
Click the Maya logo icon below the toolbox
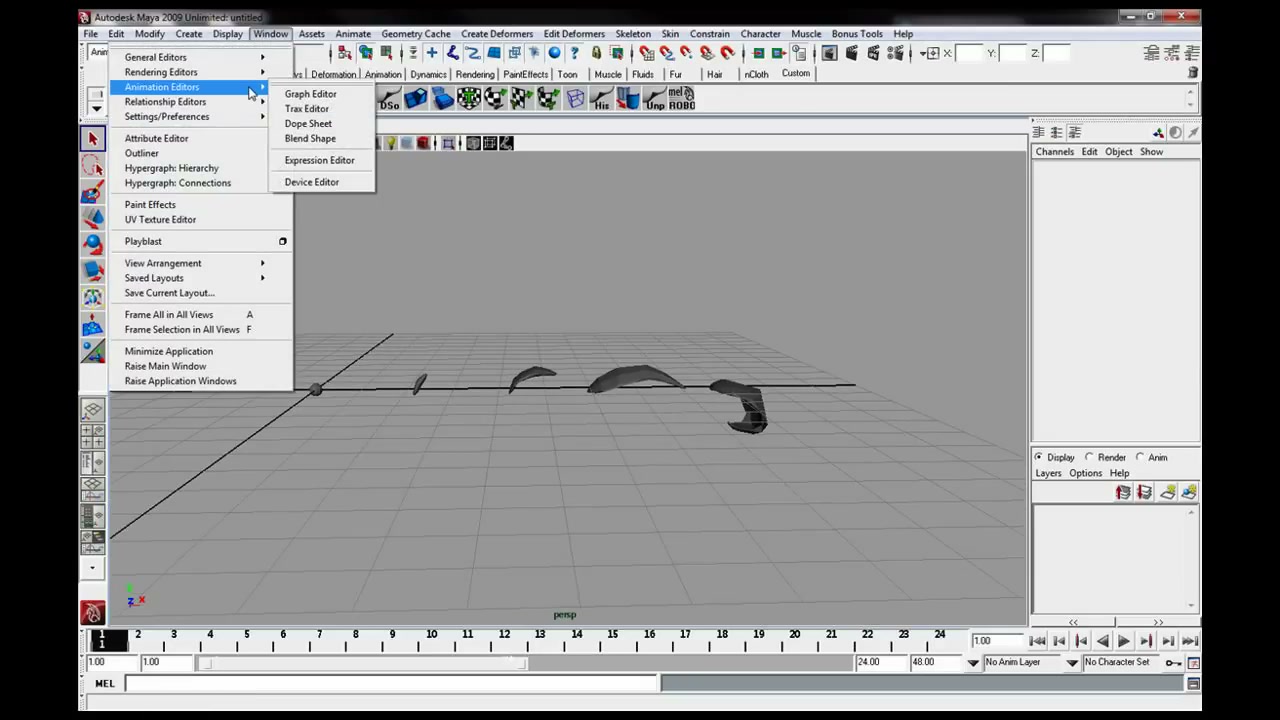coord(93,612)
